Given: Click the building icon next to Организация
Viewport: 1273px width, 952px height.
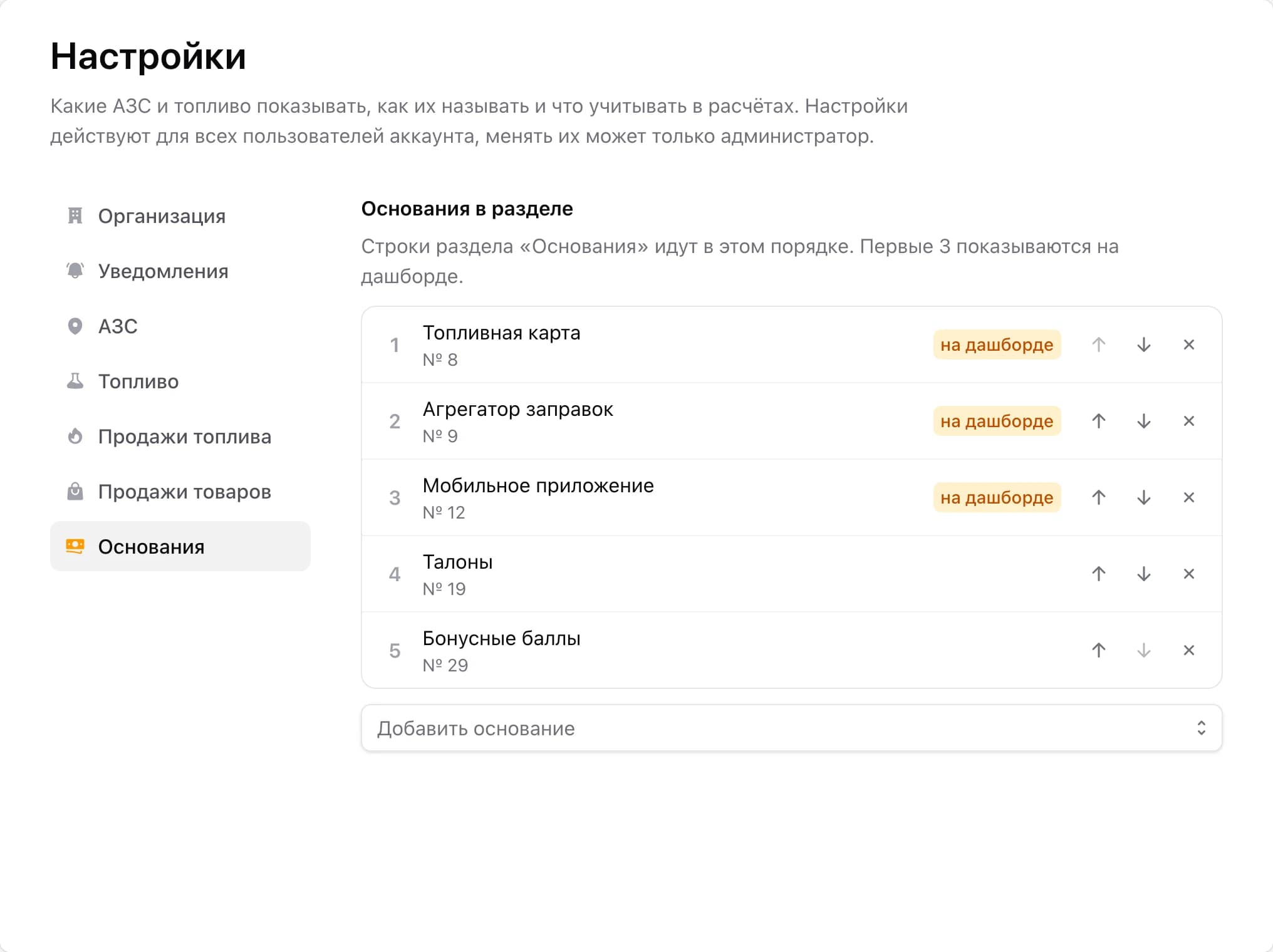Looking at the screenshot, I should (x=75, y=215).
